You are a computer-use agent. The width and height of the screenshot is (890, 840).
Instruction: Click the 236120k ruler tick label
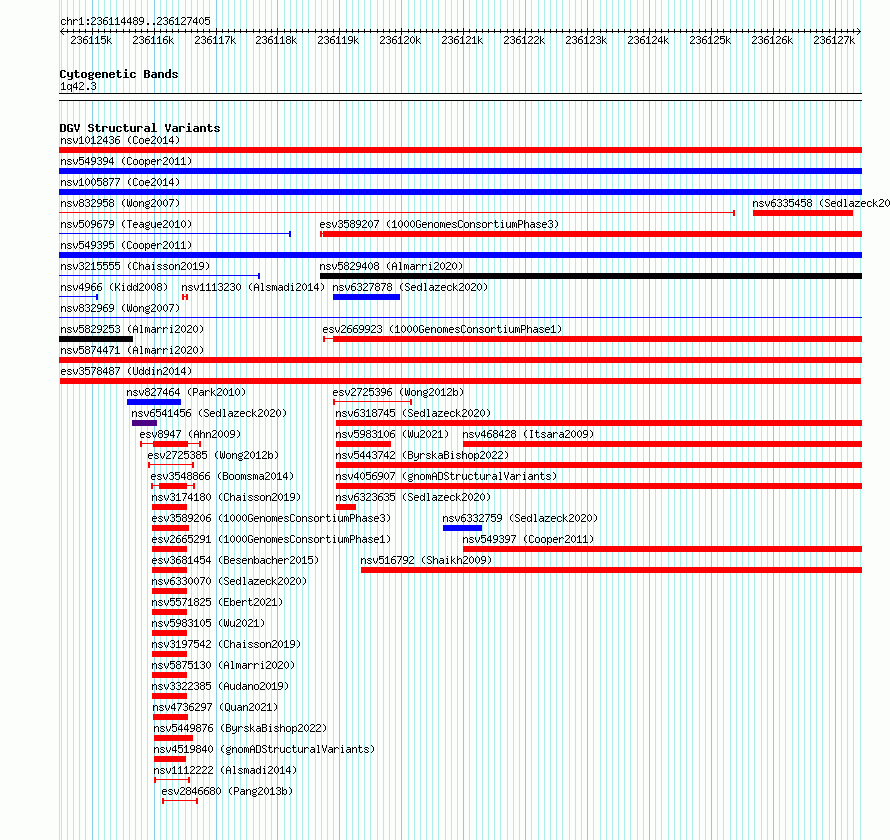pyautogui.click(x=400, y=40)
